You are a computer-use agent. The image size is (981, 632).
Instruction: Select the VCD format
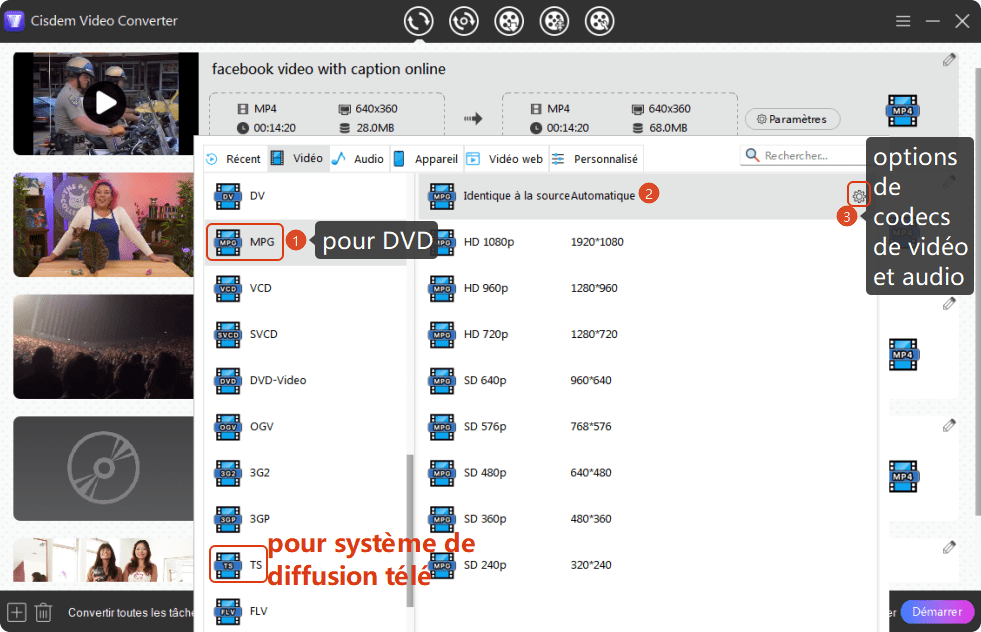pyautogui.click(x=305, y=288)
